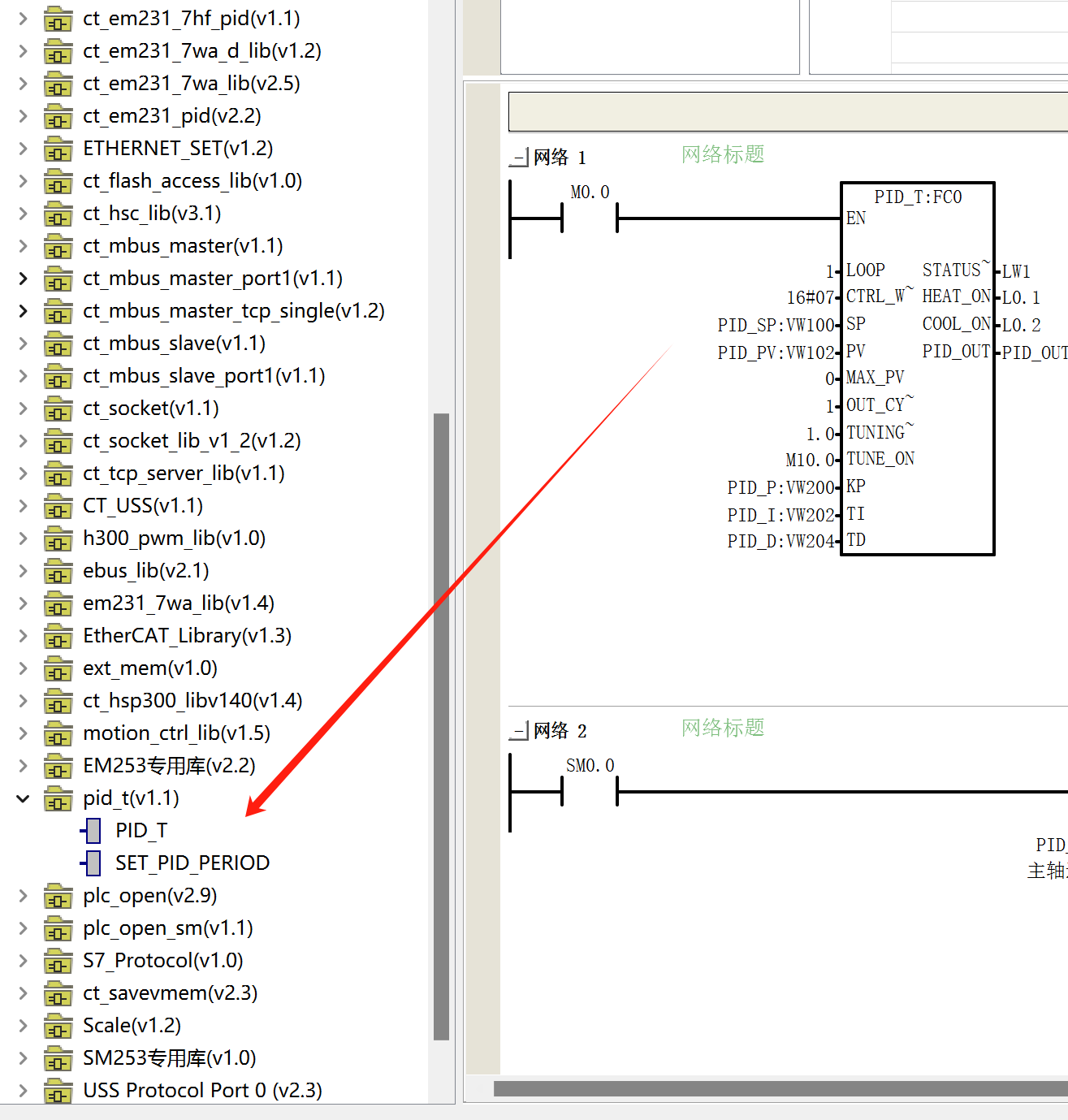Screen dimensions: 1068x1120
Task: Click the LW1 STATUS output operand
Action: (x=1016, y=271)
